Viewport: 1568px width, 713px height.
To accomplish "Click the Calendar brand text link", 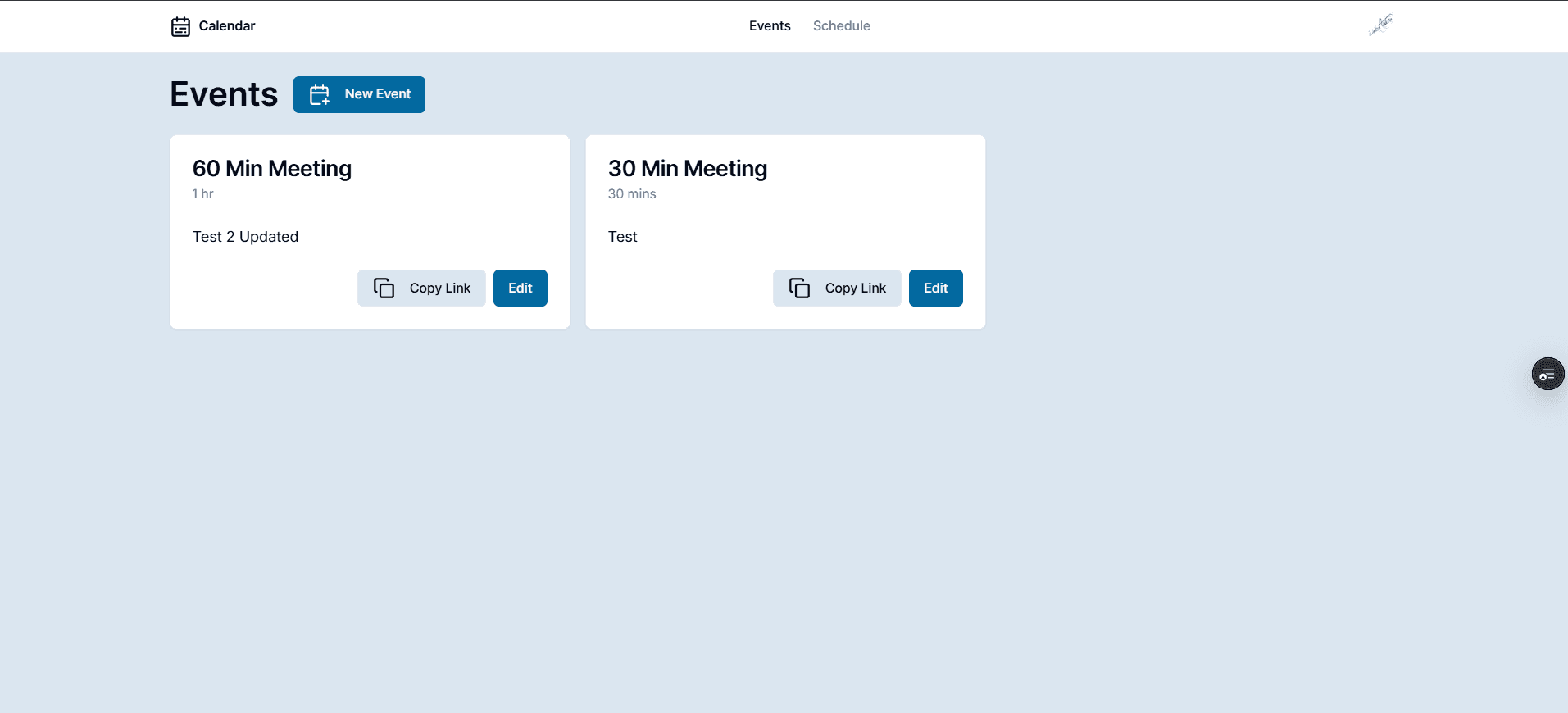I will click(x=226, y=26).
